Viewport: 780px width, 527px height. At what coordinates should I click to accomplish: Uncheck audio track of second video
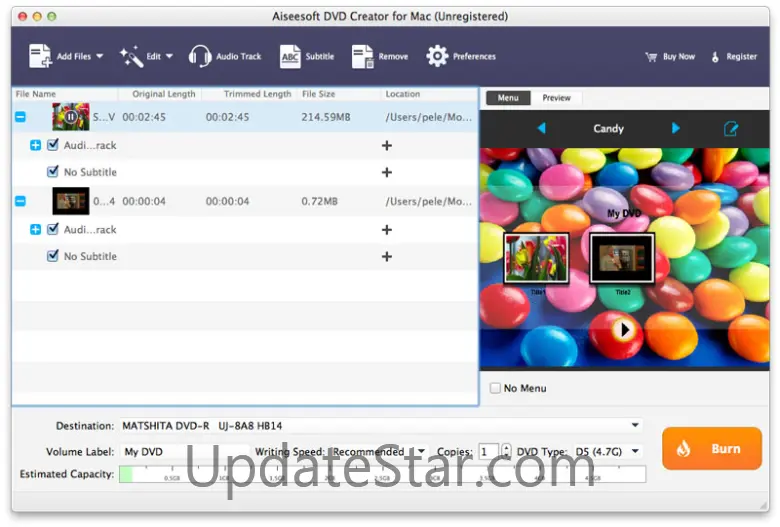(x=52, y=229)
